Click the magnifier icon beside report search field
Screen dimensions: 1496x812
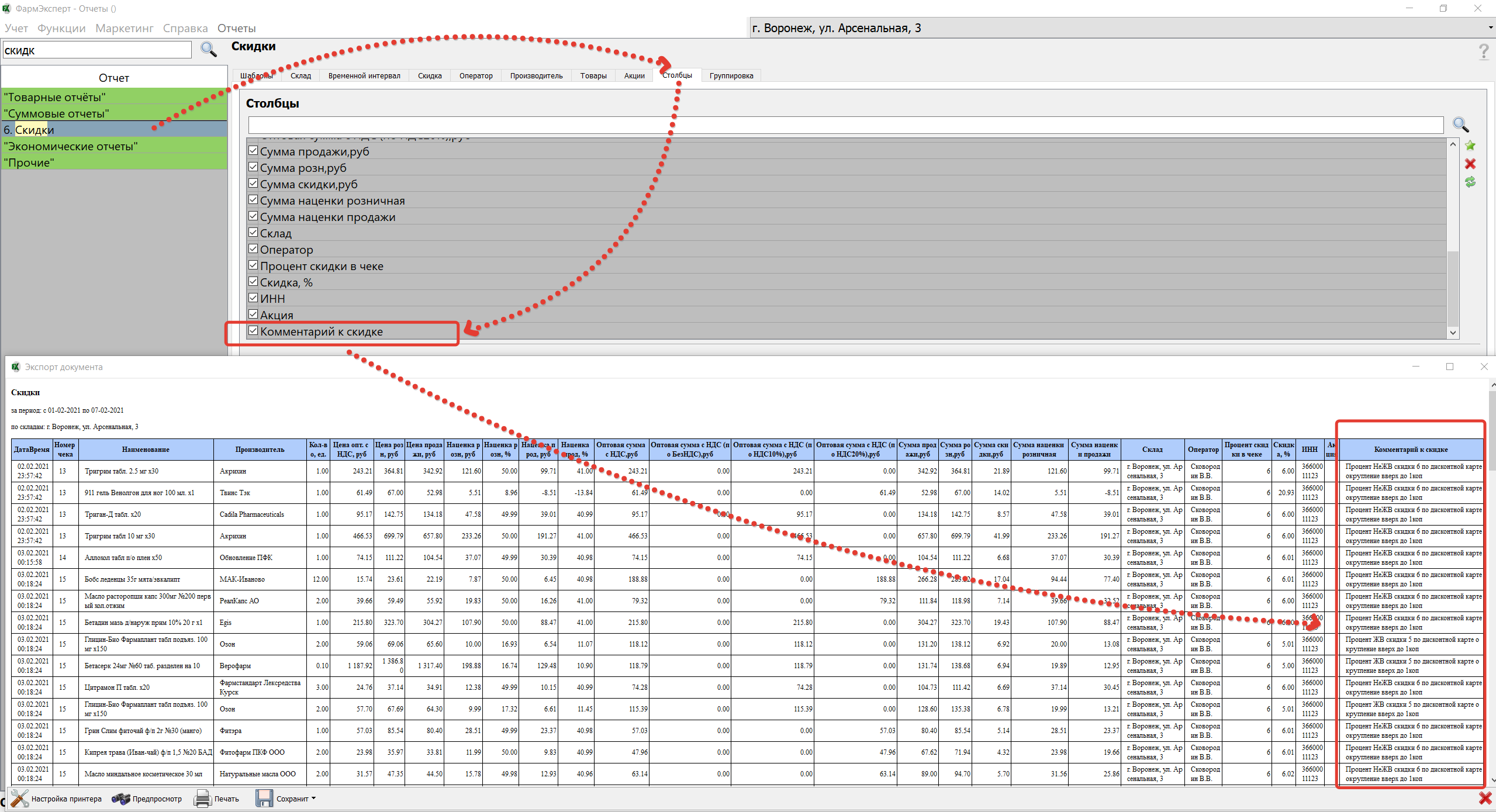[x=209, y=50]
